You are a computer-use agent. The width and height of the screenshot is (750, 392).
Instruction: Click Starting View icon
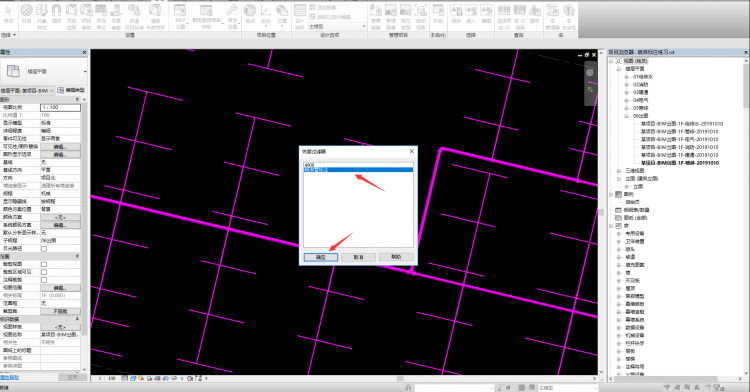(420, 16)
